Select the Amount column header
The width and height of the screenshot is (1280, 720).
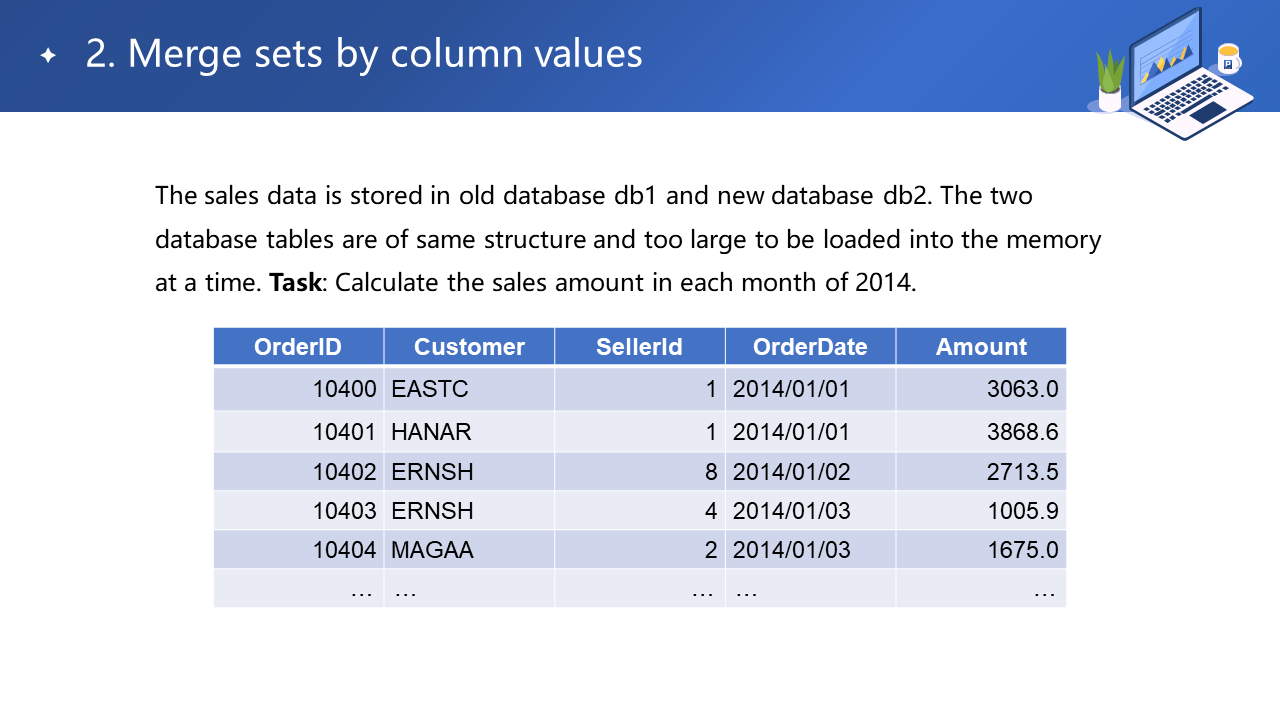point(981,347)
